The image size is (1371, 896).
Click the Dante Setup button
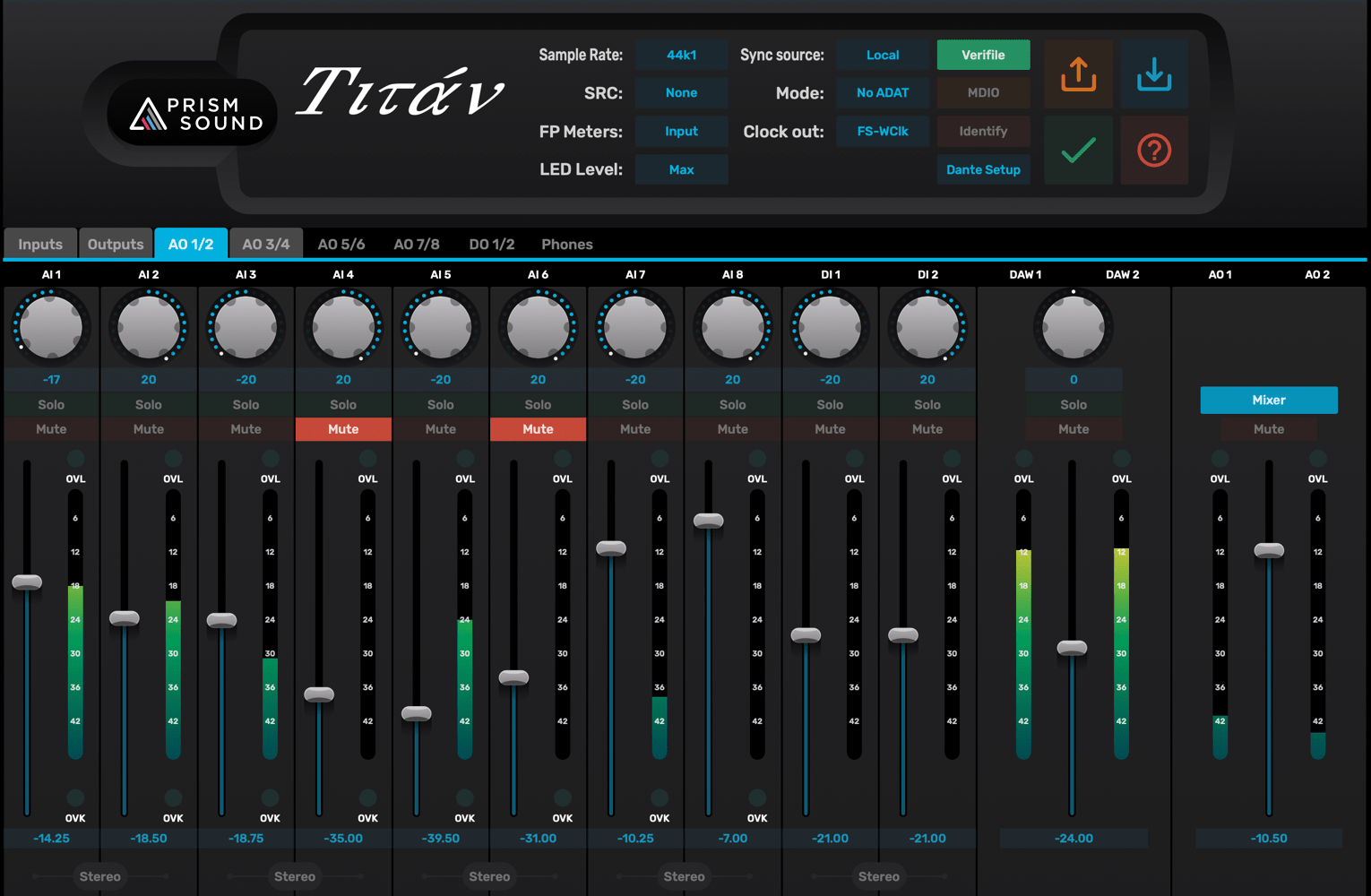(983, 169)
